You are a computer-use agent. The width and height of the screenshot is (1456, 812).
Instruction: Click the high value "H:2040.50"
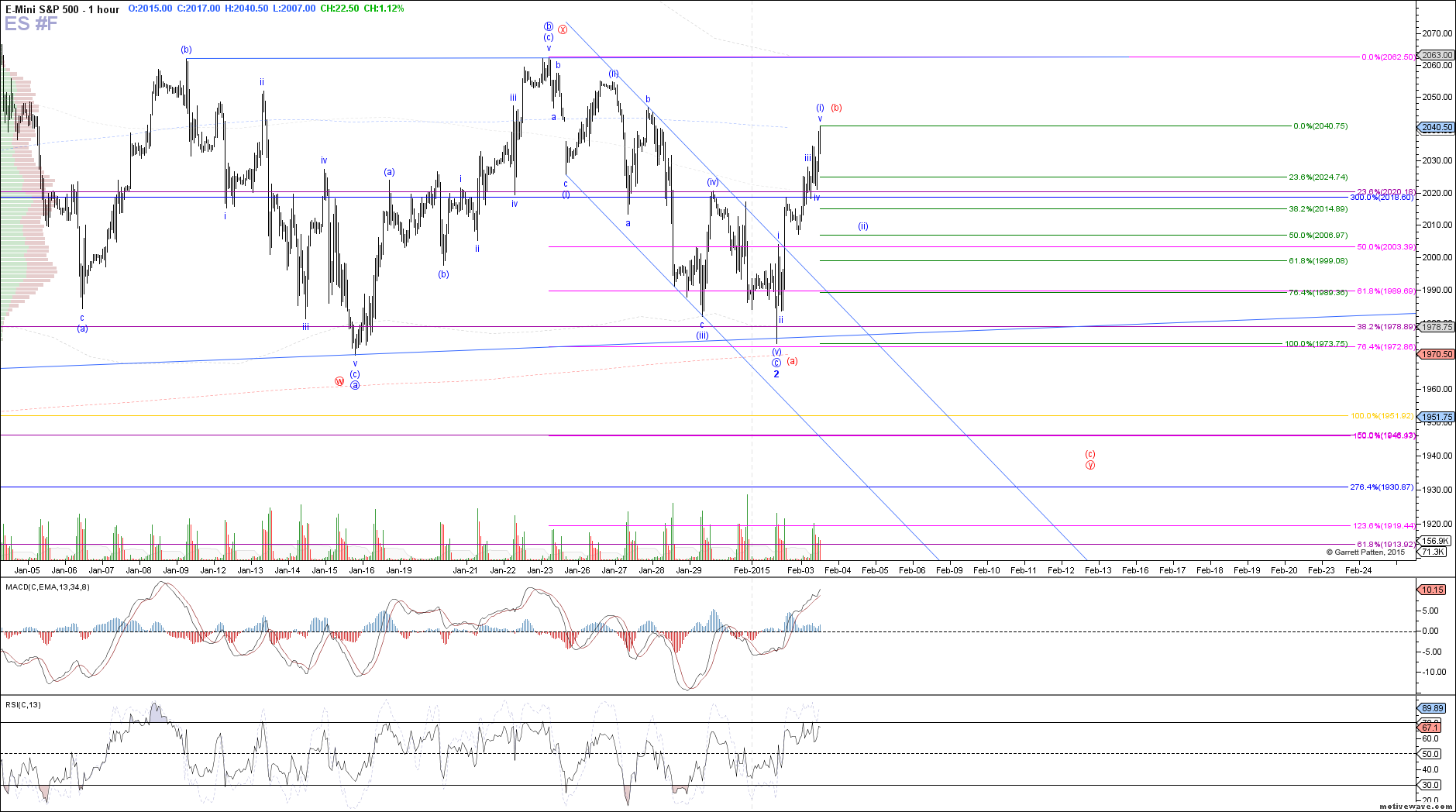tap(246, 9)
